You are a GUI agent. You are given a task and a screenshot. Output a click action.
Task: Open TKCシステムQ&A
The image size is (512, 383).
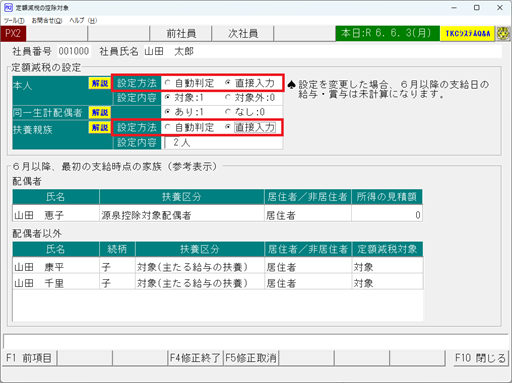click(467, 33)
